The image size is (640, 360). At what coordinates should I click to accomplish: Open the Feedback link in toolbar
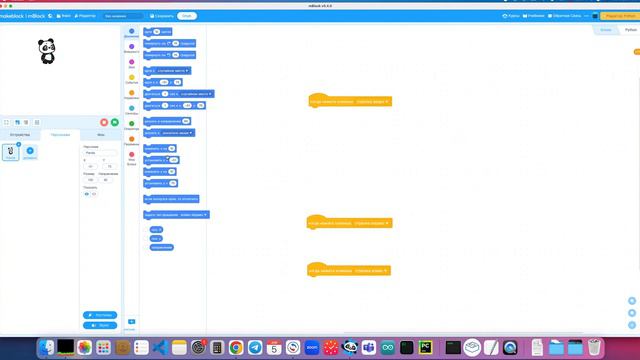(x=564, y=16)
